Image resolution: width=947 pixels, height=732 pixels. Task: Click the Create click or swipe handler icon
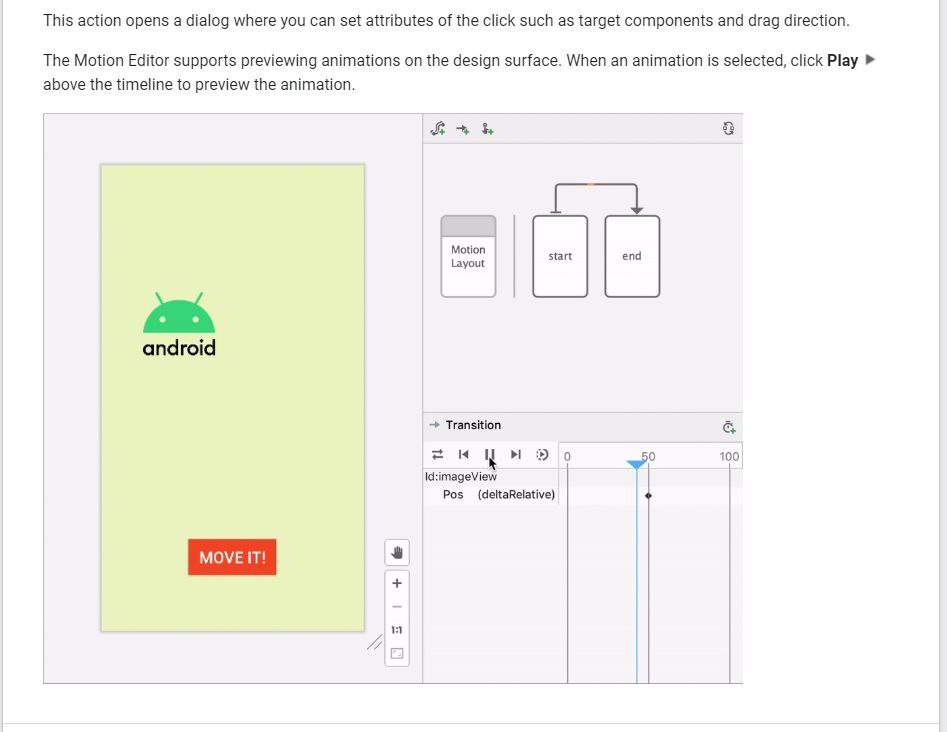tap(487, 129)
